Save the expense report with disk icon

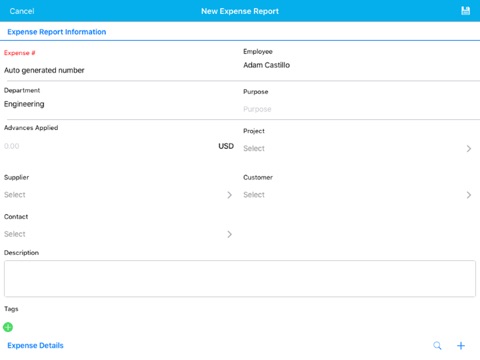click(465, 11)
